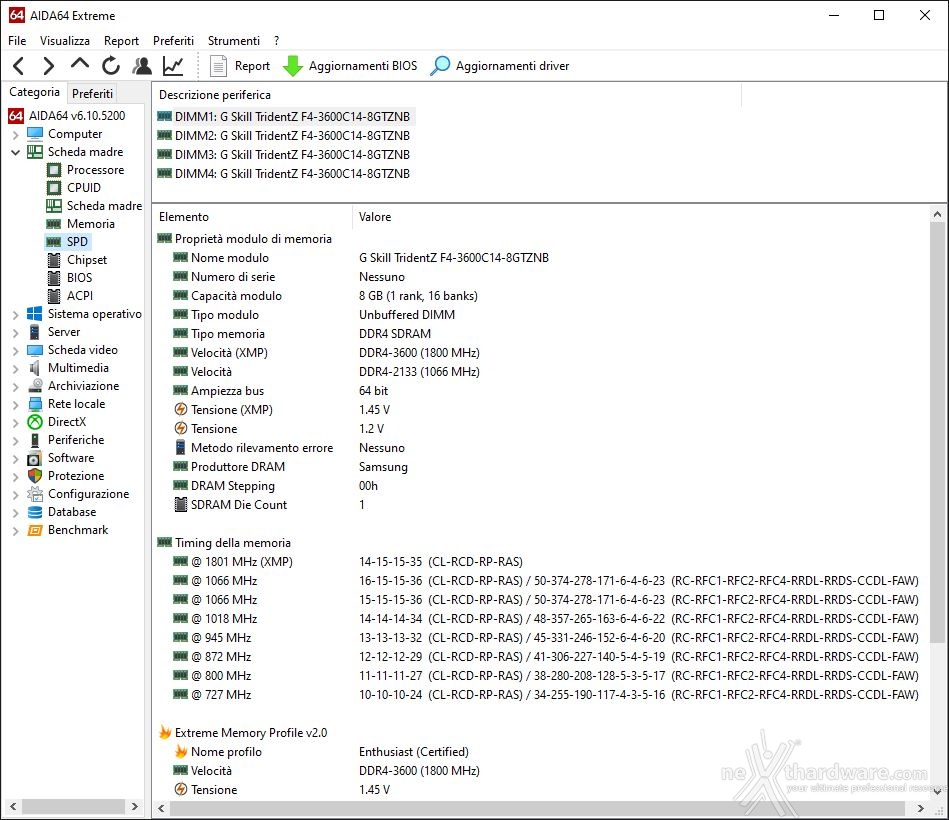Screen dimensions: 949x820
Task: Click the Configurazione icon
Action: [x=35, y=494]
